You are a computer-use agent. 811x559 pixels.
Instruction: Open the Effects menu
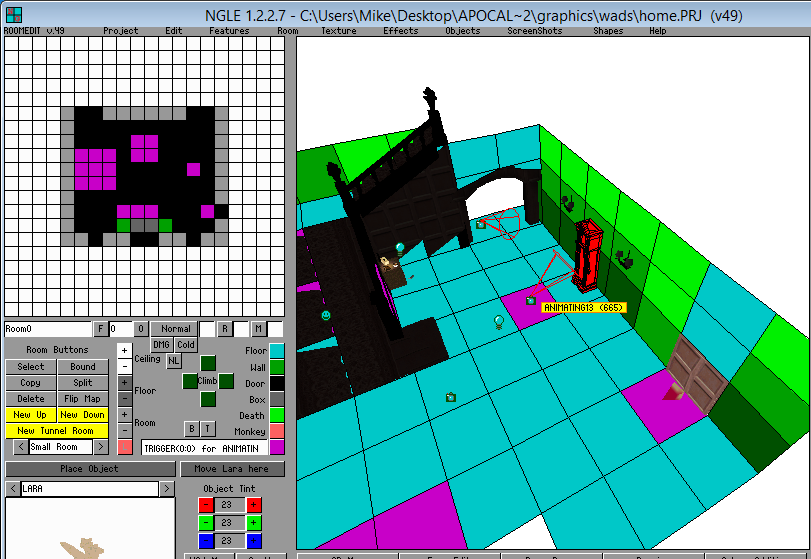(x=401, y=31)
